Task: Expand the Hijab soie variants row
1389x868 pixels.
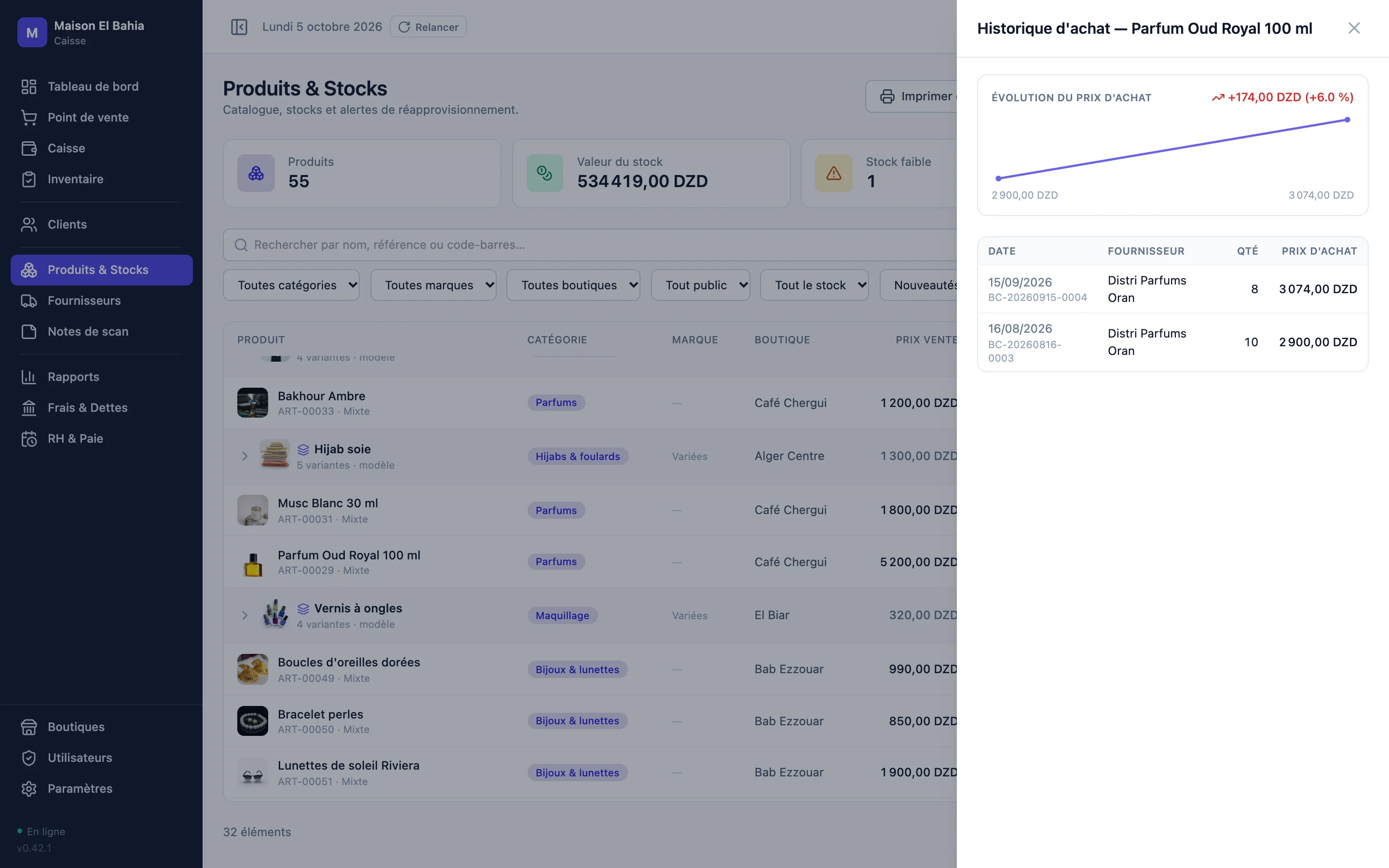Action: coord(245,456)
